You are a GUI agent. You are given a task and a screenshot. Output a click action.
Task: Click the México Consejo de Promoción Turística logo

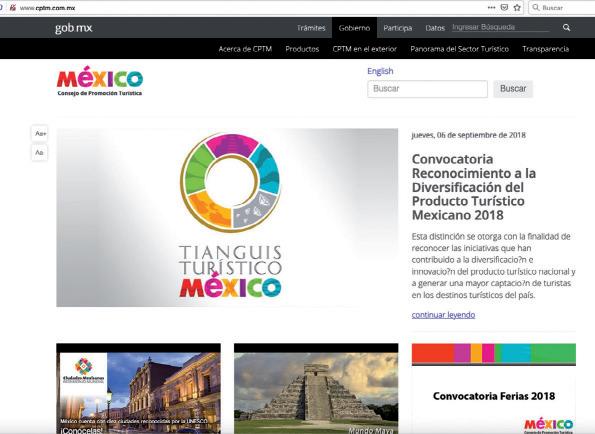[100, 81]
